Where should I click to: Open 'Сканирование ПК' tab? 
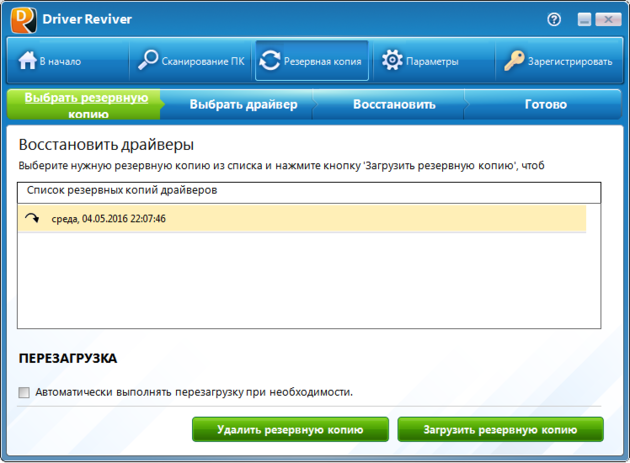pos(203,61)
